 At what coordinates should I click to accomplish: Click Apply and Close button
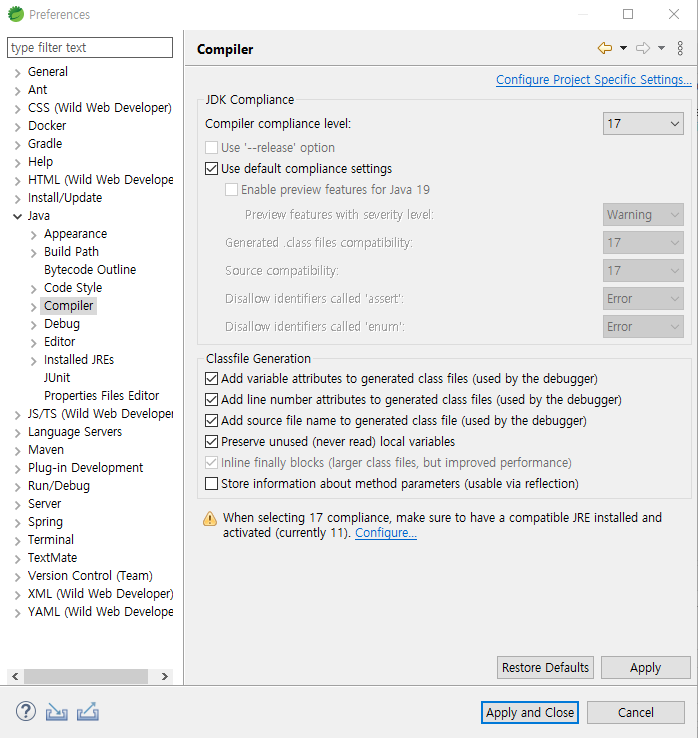530,713
